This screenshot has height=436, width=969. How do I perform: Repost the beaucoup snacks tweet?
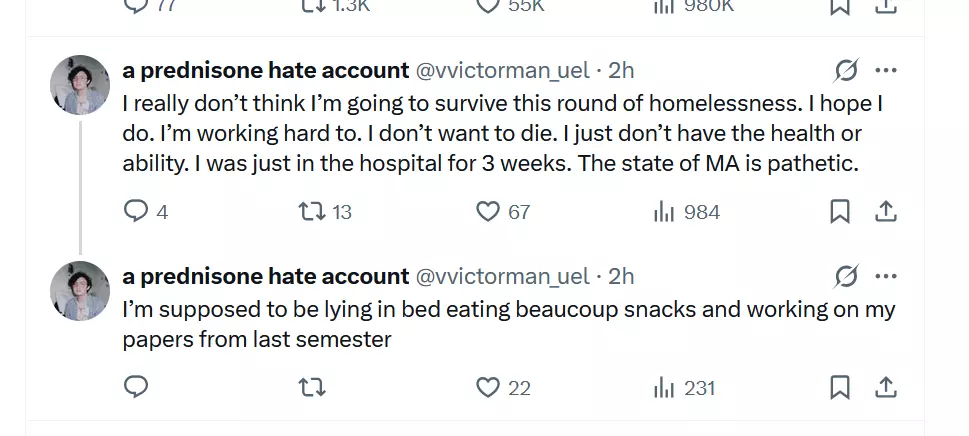313,388
